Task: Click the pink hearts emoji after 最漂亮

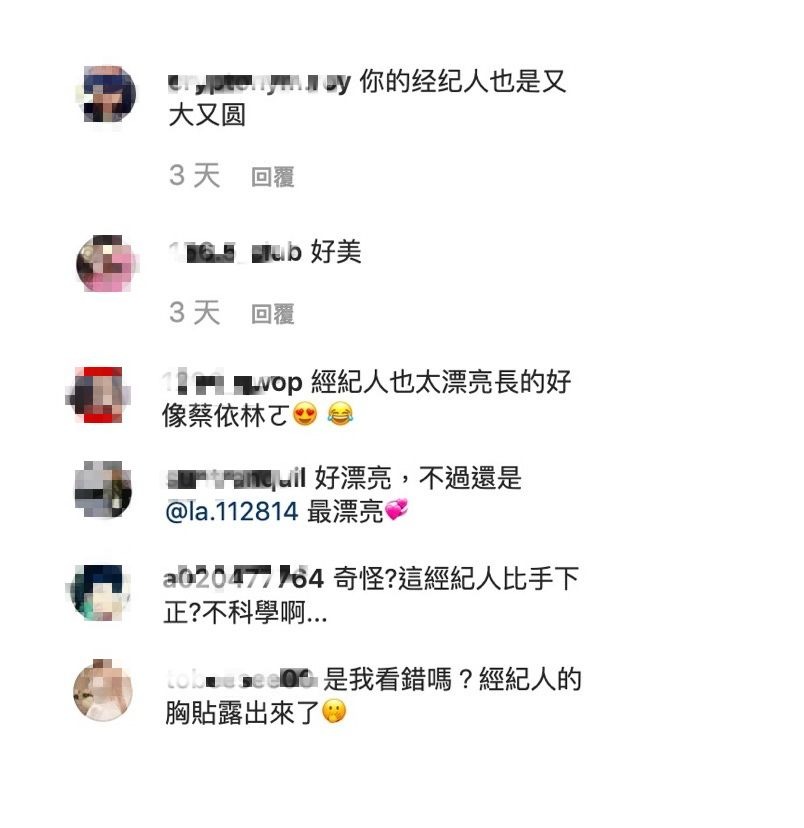Action: (396, 510)
